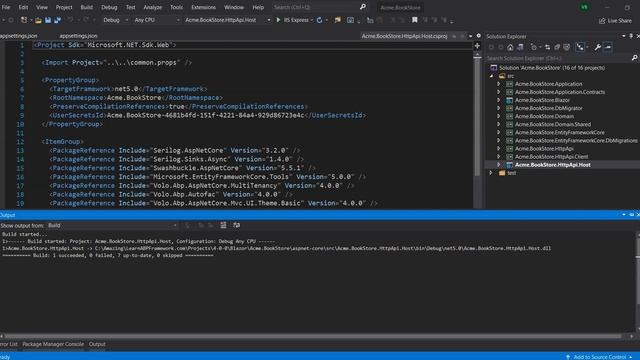Open Package Manager Console tab
This screenshot has height=360, width=640.
tap(53, 344)
